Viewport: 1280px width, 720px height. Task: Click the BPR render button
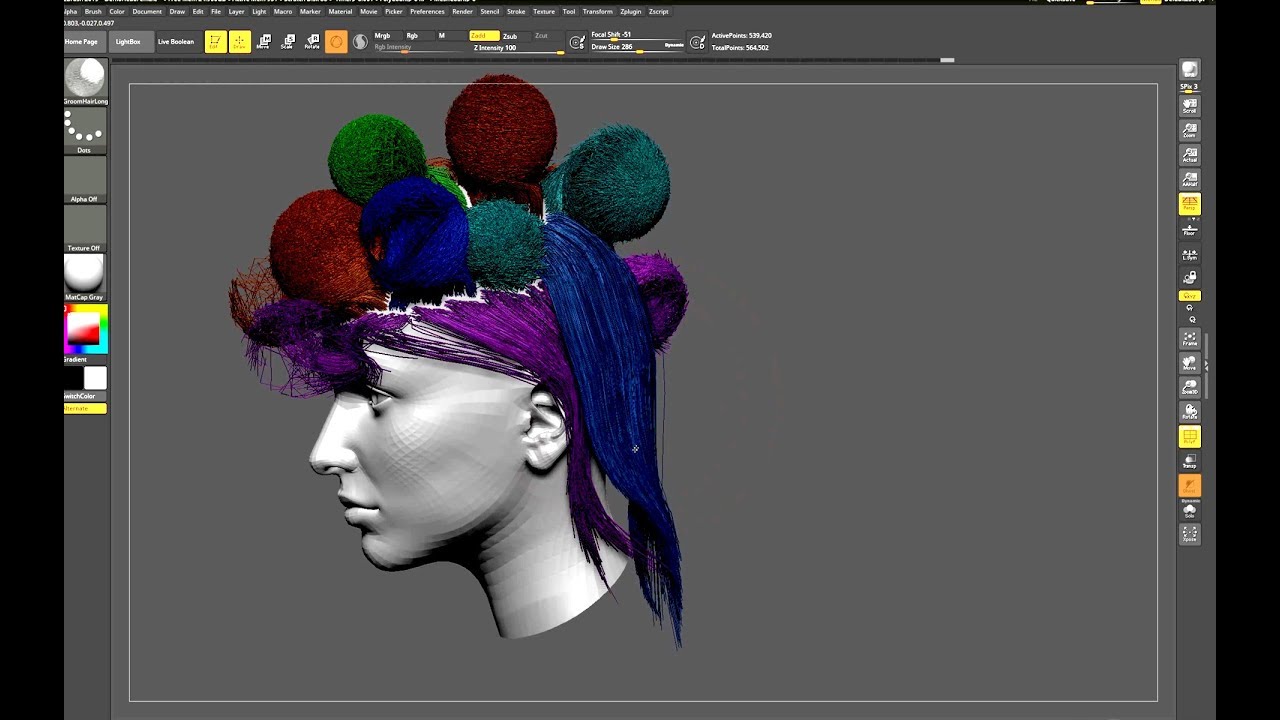pos(1189,69)
